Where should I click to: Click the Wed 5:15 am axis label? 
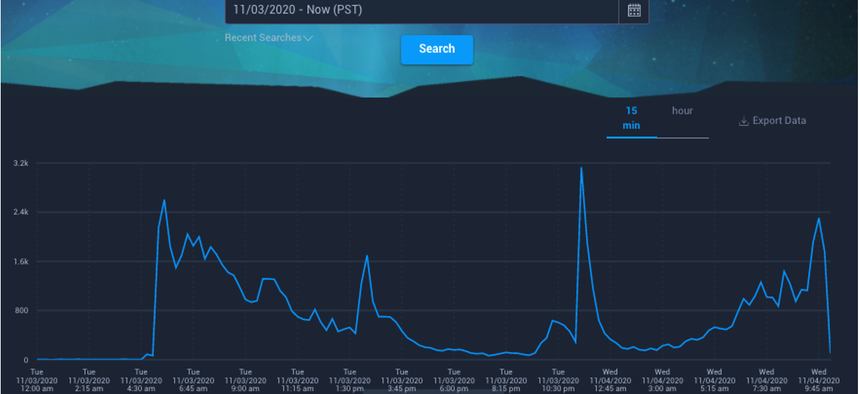tap(714, 381)
